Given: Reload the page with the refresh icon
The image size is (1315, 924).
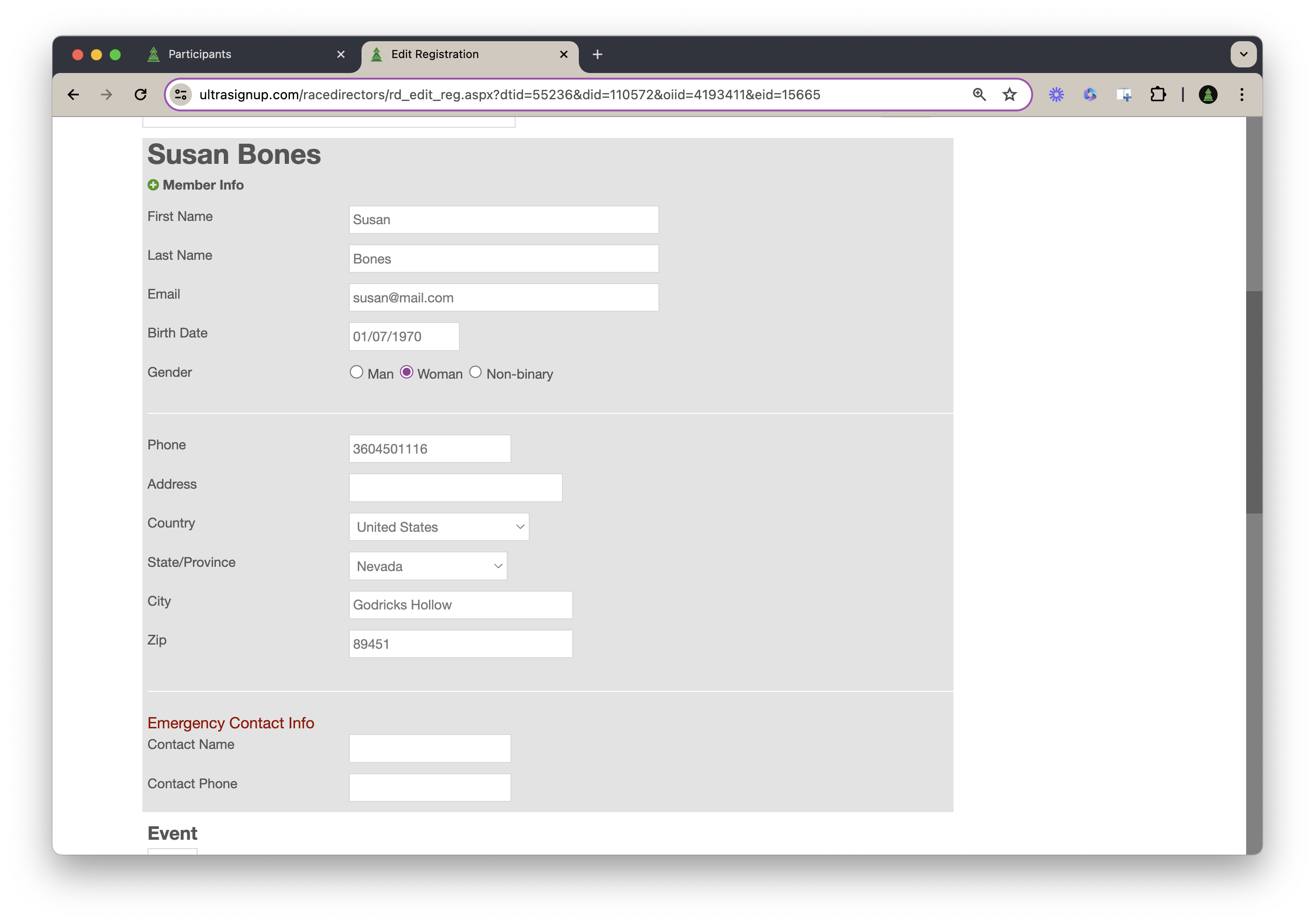Looking at the screenshot, I should pyautogui.click(x=140, y=95).
